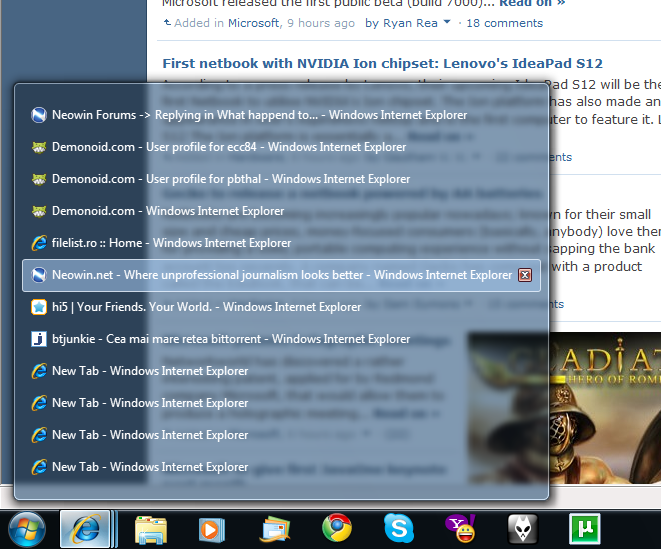Open the Microsoft category link
The height and width of the screenshot is (549, 661).
253,23
